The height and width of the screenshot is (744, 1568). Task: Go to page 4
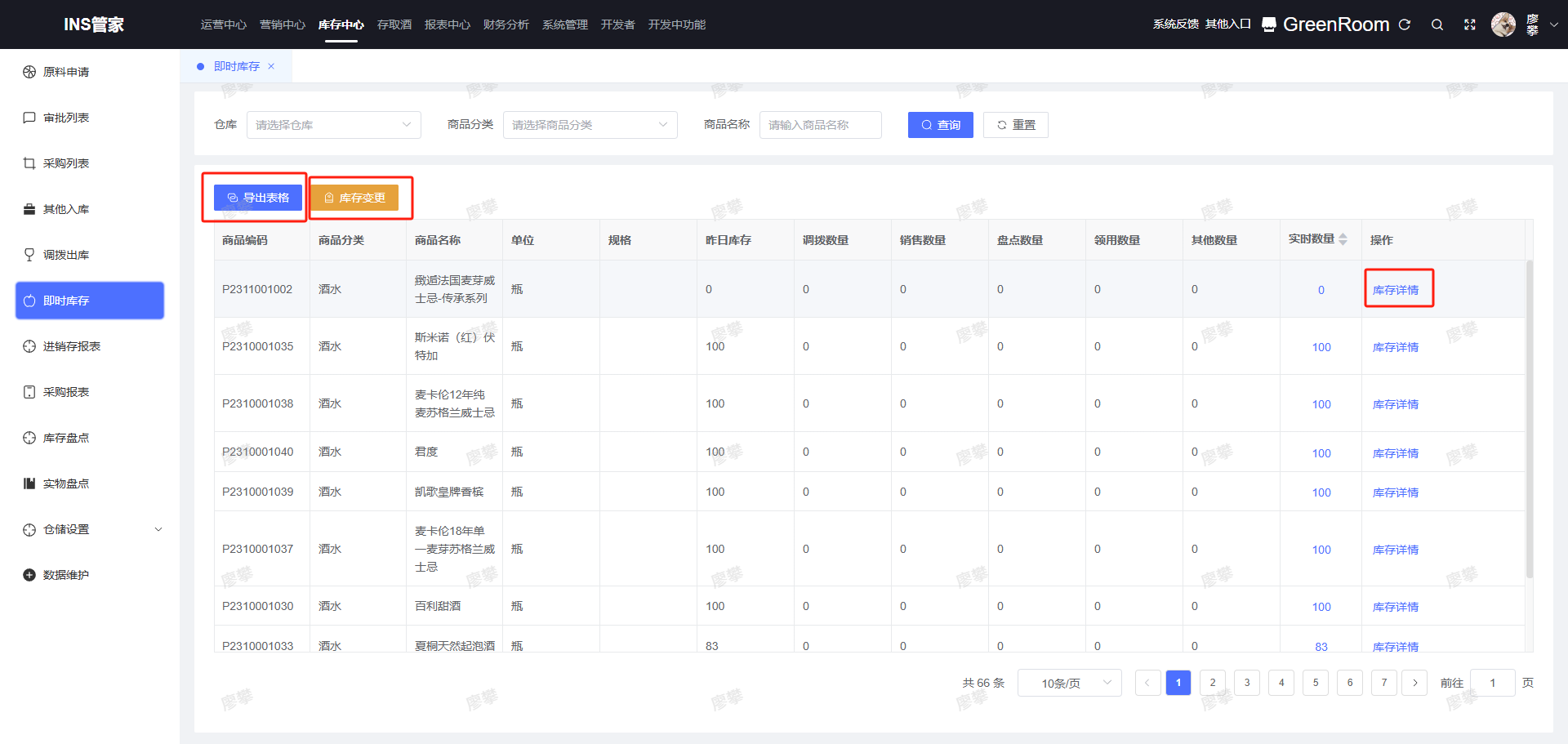(x=1281, y=683)
